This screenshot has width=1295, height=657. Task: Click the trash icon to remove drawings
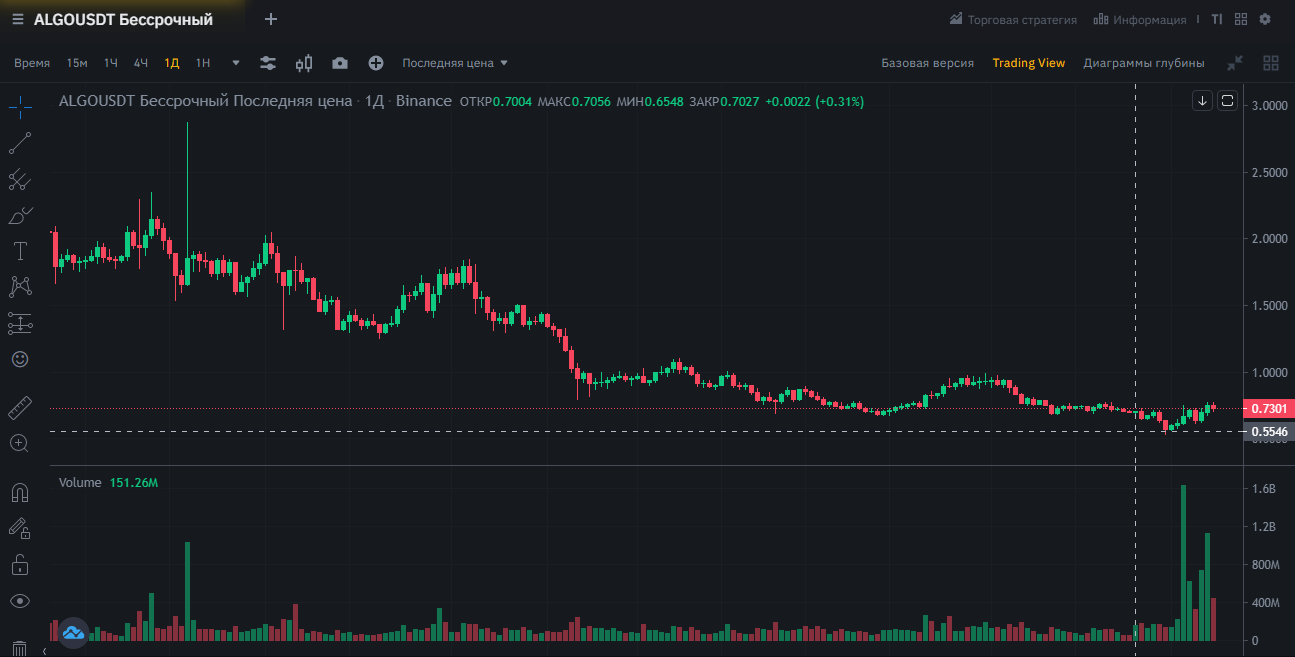point(20,648)
